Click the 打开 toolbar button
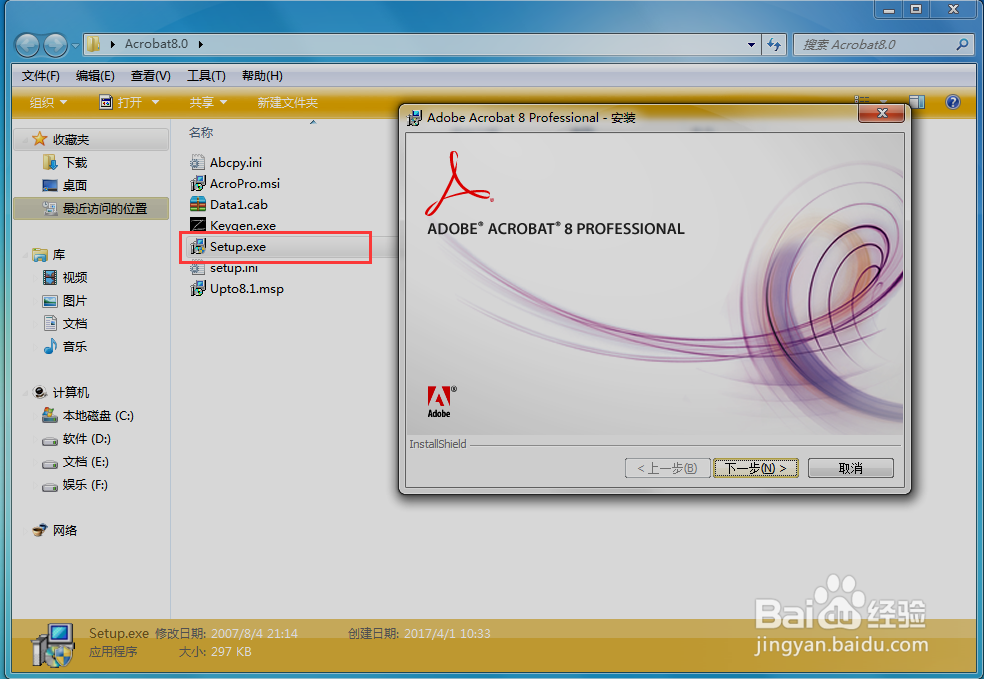The width and height of the screenshot is (984, 679). point(122,102)
